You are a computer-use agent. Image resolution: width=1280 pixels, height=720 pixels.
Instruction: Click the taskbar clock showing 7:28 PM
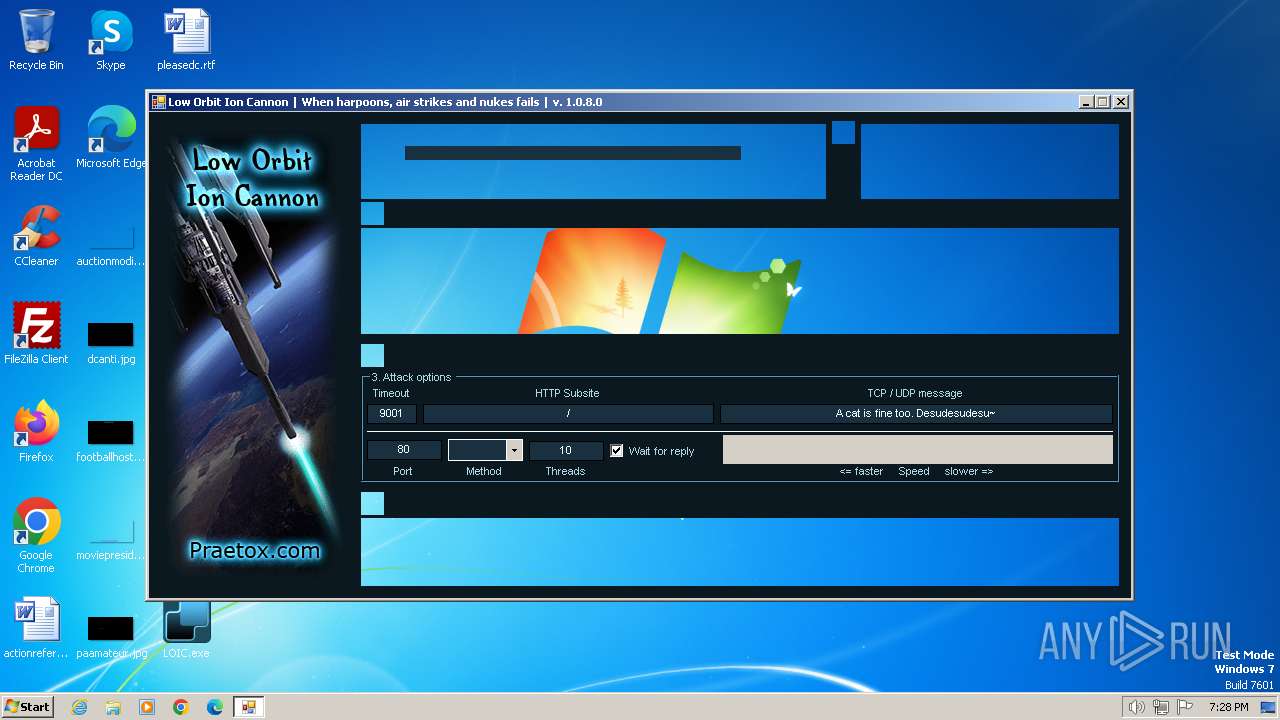click(1228, 707)
